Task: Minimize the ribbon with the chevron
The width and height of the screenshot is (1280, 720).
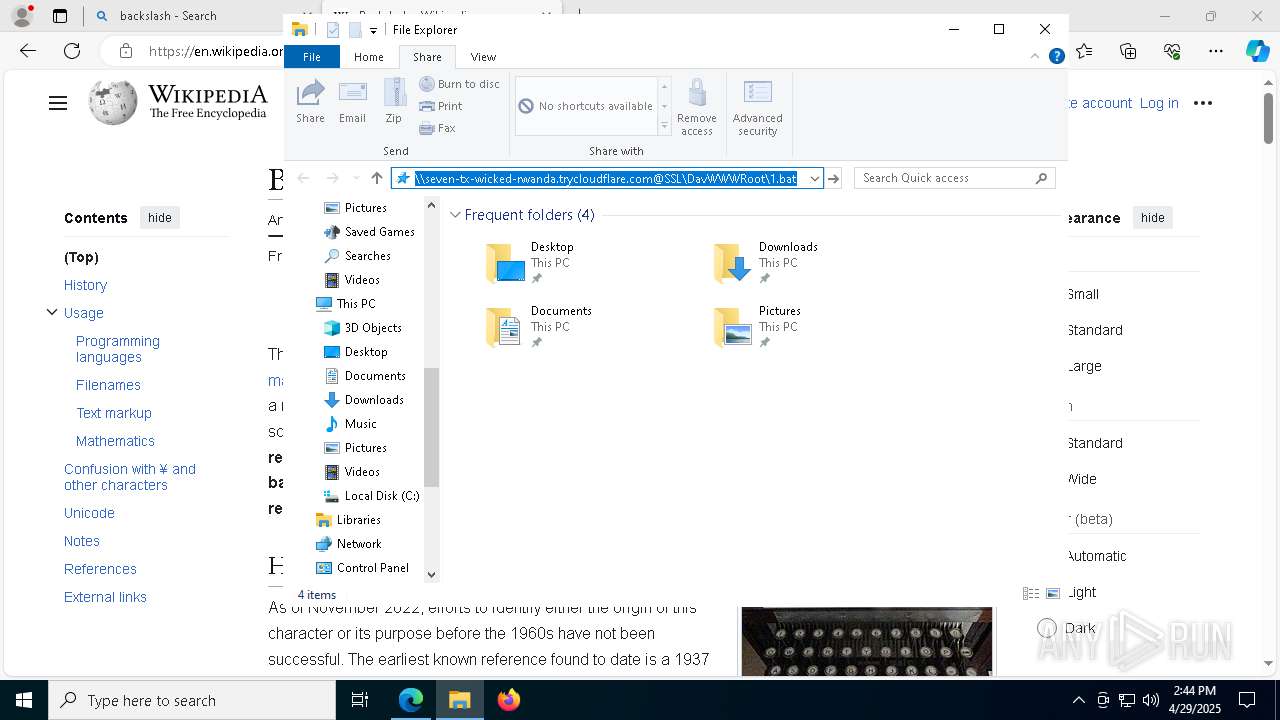Action: pos(1034,57)
